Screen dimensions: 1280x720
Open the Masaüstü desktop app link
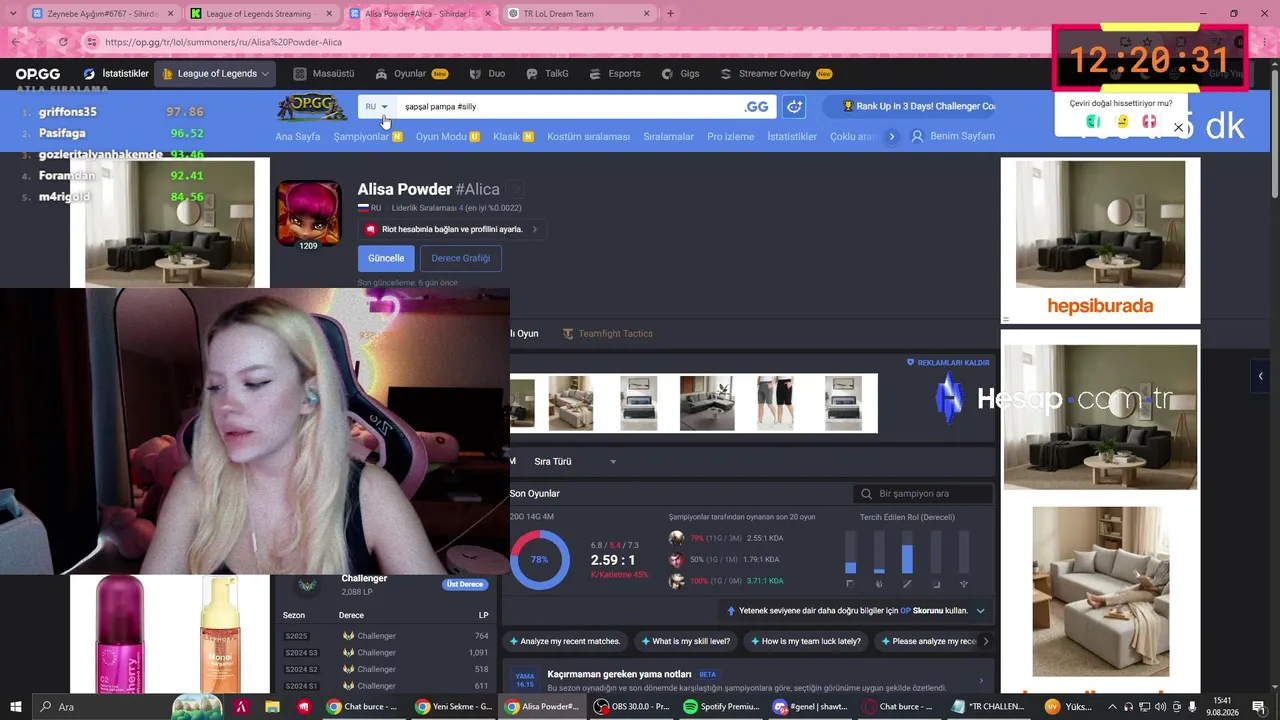[324, 74]
